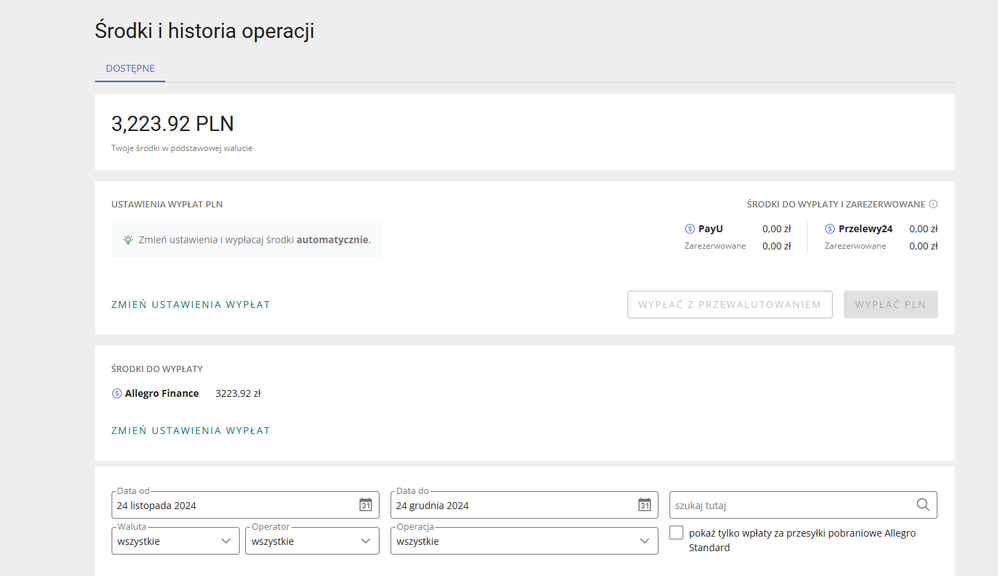Image resolution: width=998 pixels, height=576 pixels.
Task: Open Zmień ustawienia wypłat link under PLN settings
Action: tap(190, 305)
